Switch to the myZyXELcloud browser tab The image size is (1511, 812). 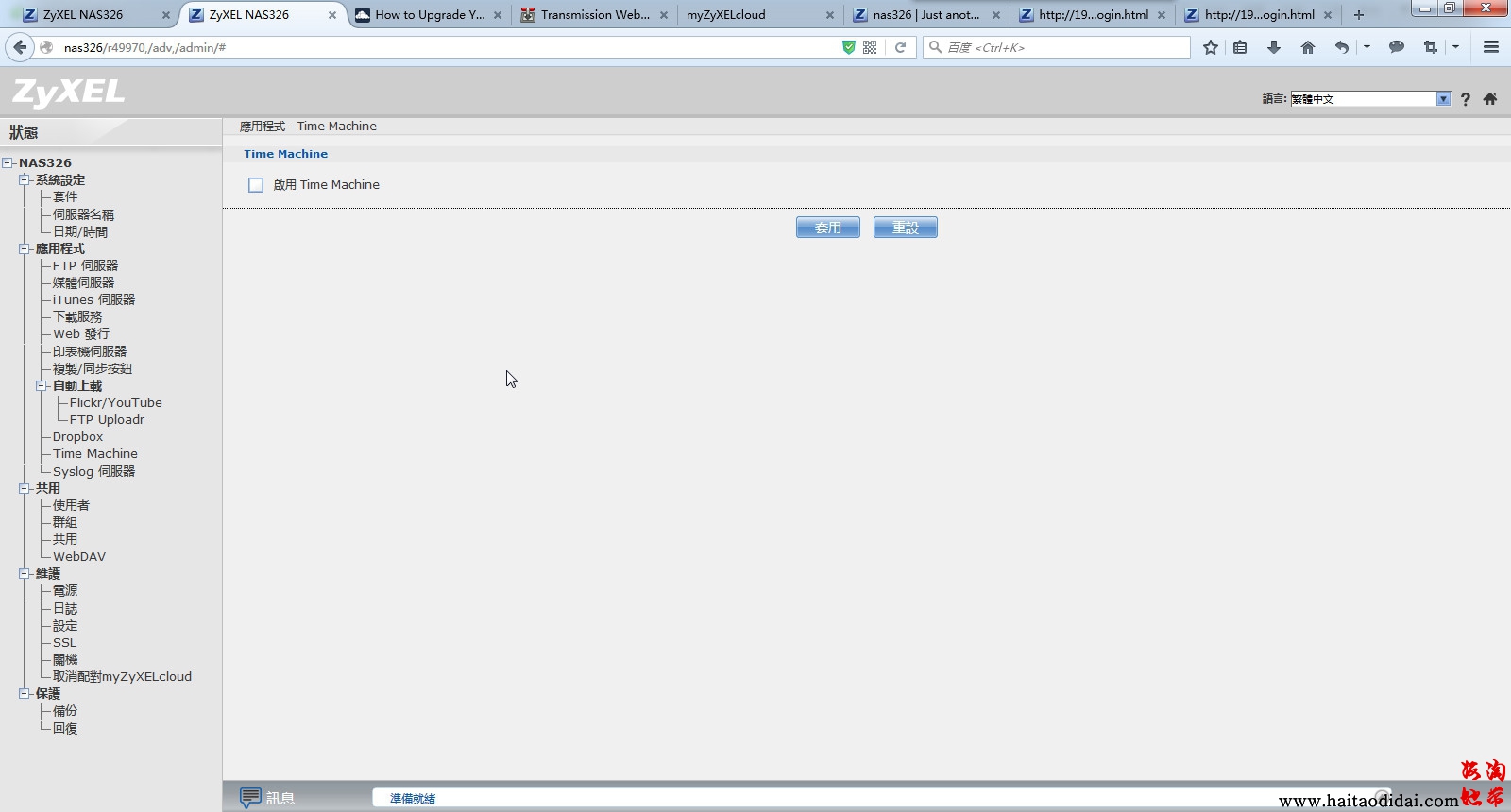[x=755, y=15]
